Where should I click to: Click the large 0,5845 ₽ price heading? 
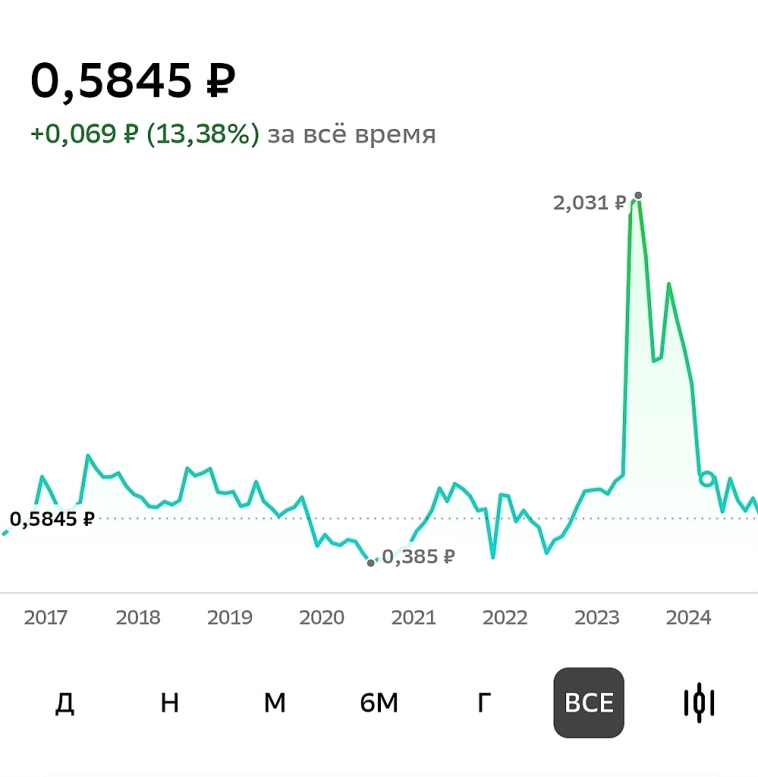pyautogui.click(x=133, y=81)
